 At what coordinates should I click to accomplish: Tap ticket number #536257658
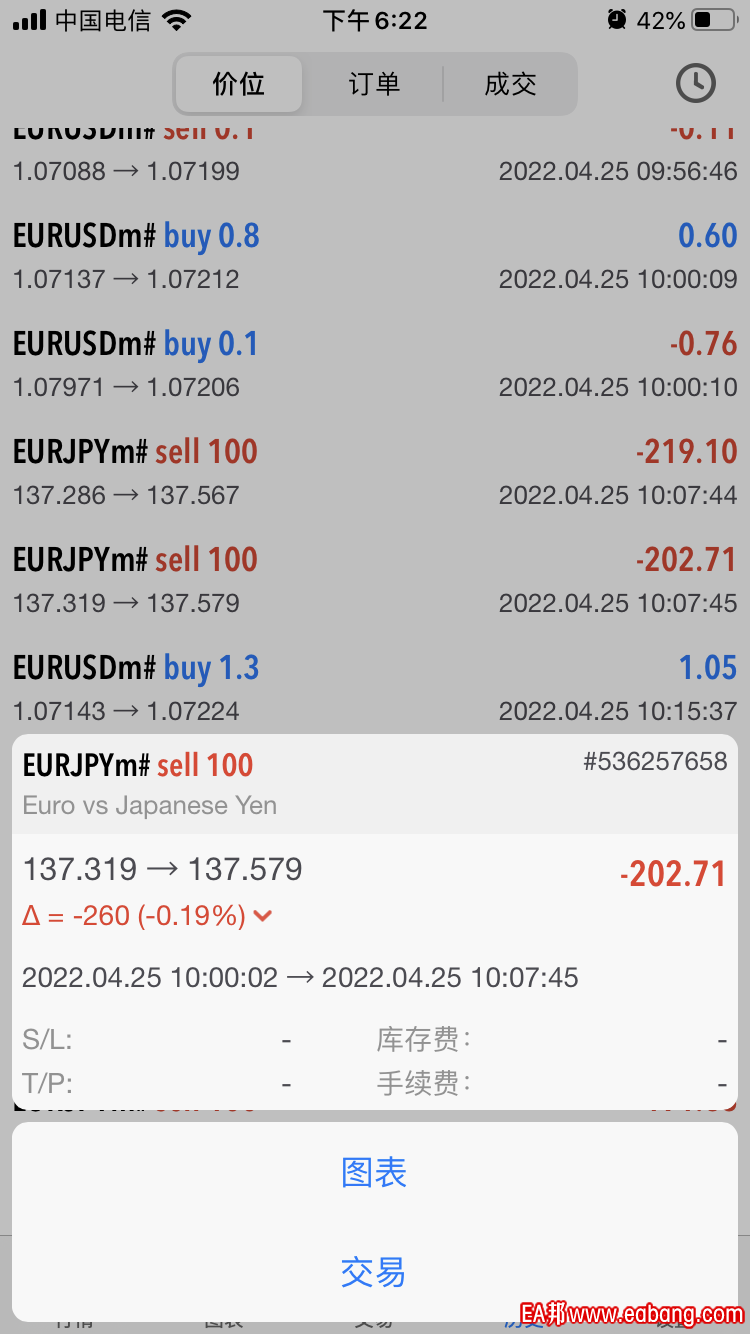point(655,762)
